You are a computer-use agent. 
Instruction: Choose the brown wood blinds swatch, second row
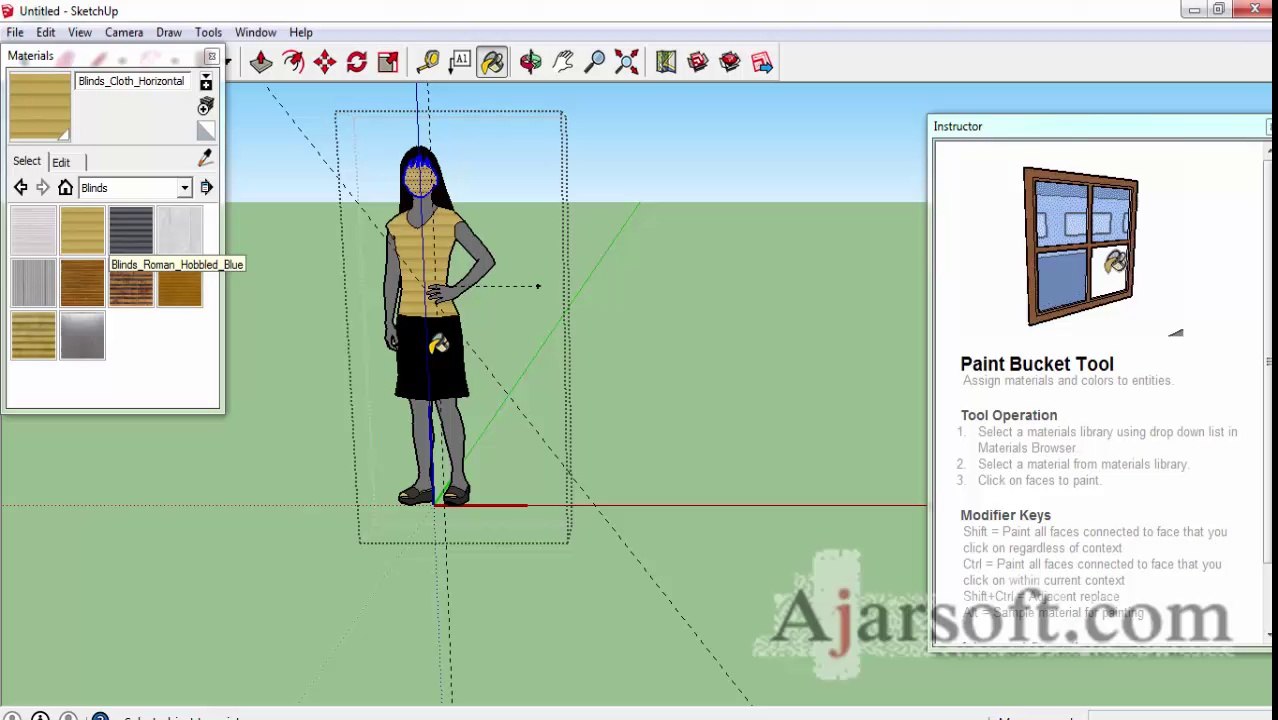pyautogui.click(x=82, y=283)
